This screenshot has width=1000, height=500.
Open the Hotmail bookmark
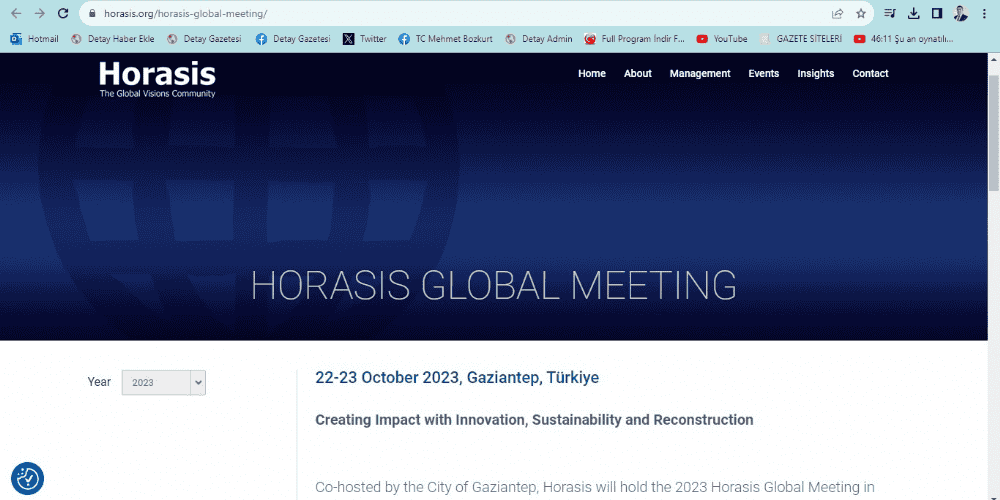pyautogui.click(x=34, y=39)
